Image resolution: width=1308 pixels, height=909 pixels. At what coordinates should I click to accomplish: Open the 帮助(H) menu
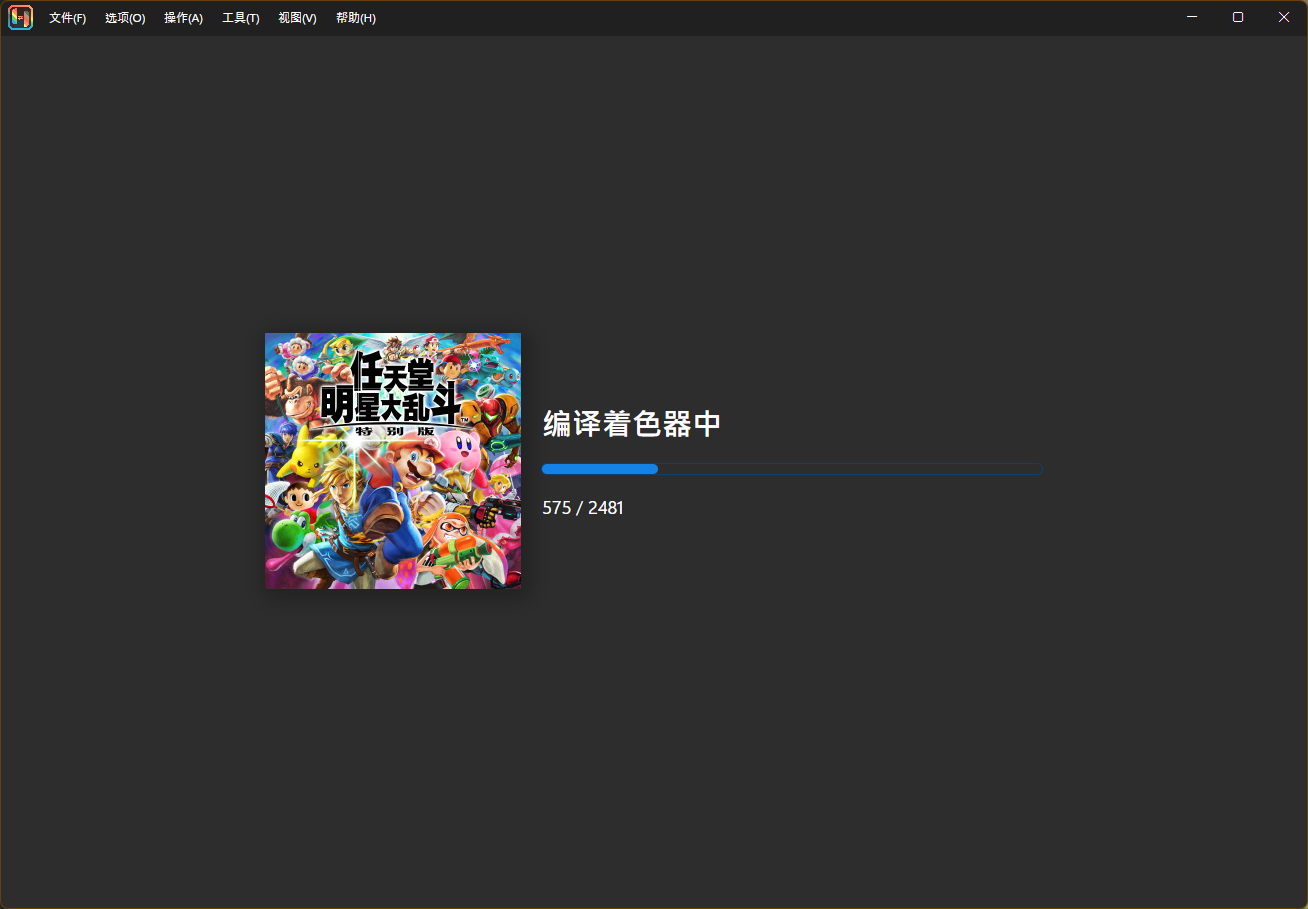[x=356, y=18]
